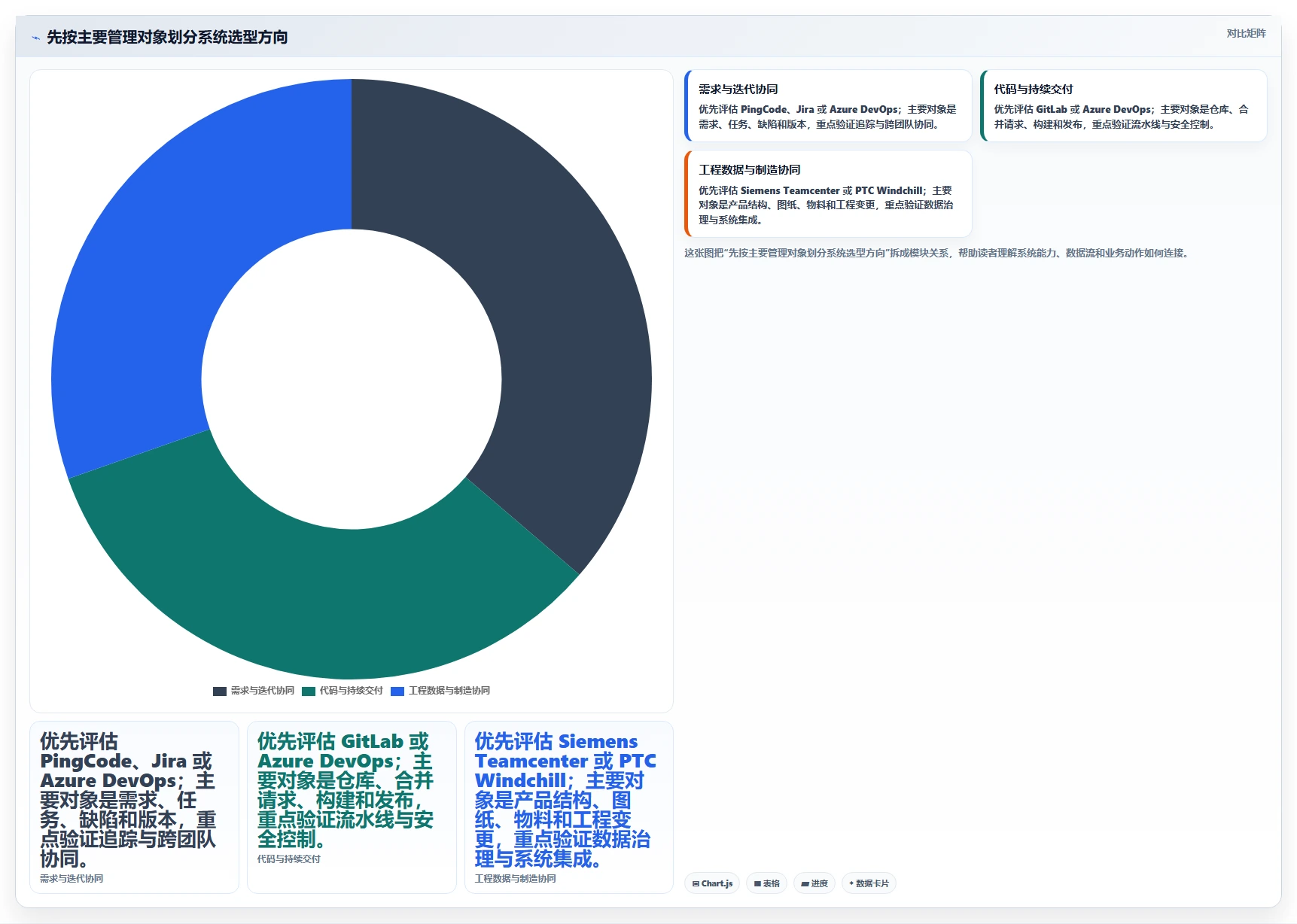Toggle the 工程数据与制造协同 legend color swatch
The image size is (1297, 924).
[397, 691]
